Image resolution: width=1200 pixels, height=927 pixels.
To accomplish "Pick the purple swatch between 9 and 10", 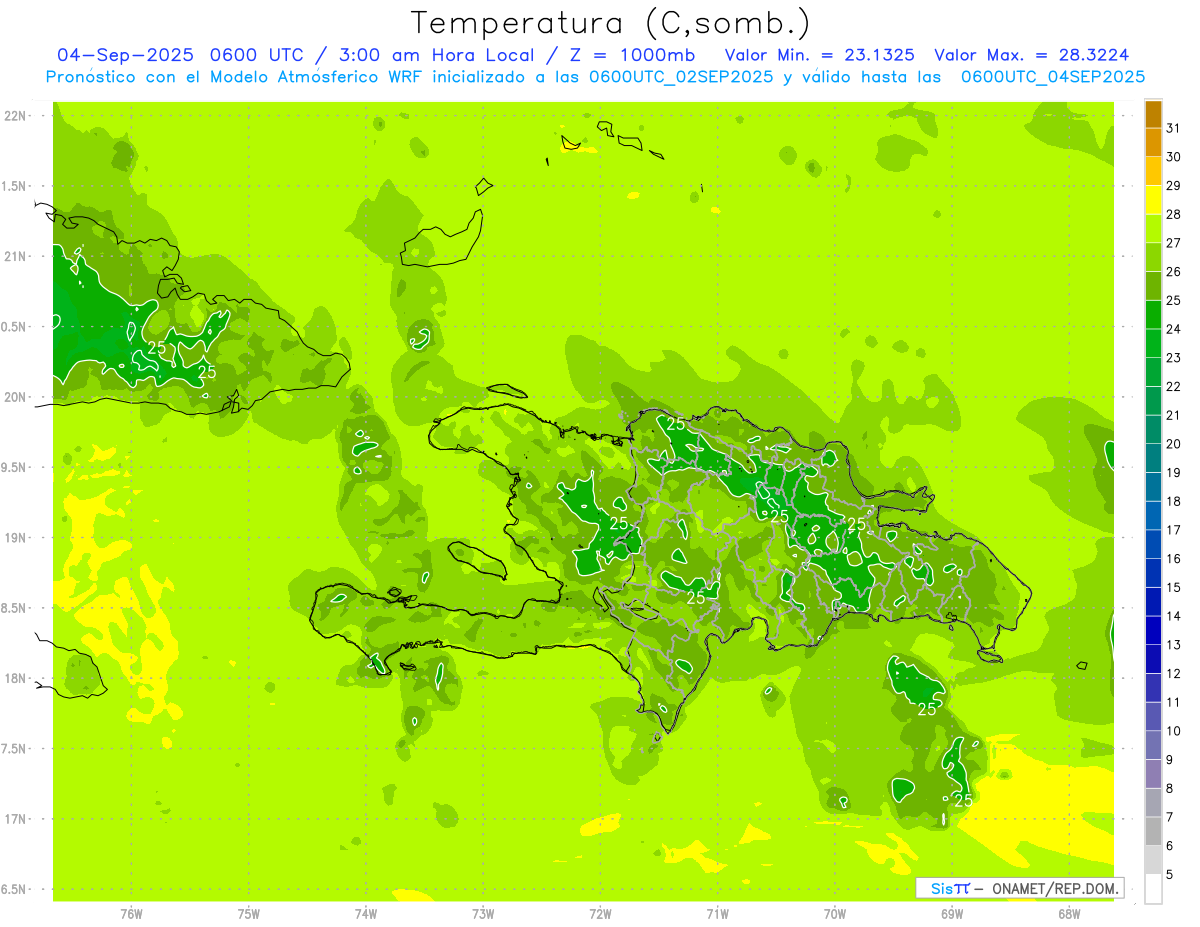I will (x=1153, y=746).
